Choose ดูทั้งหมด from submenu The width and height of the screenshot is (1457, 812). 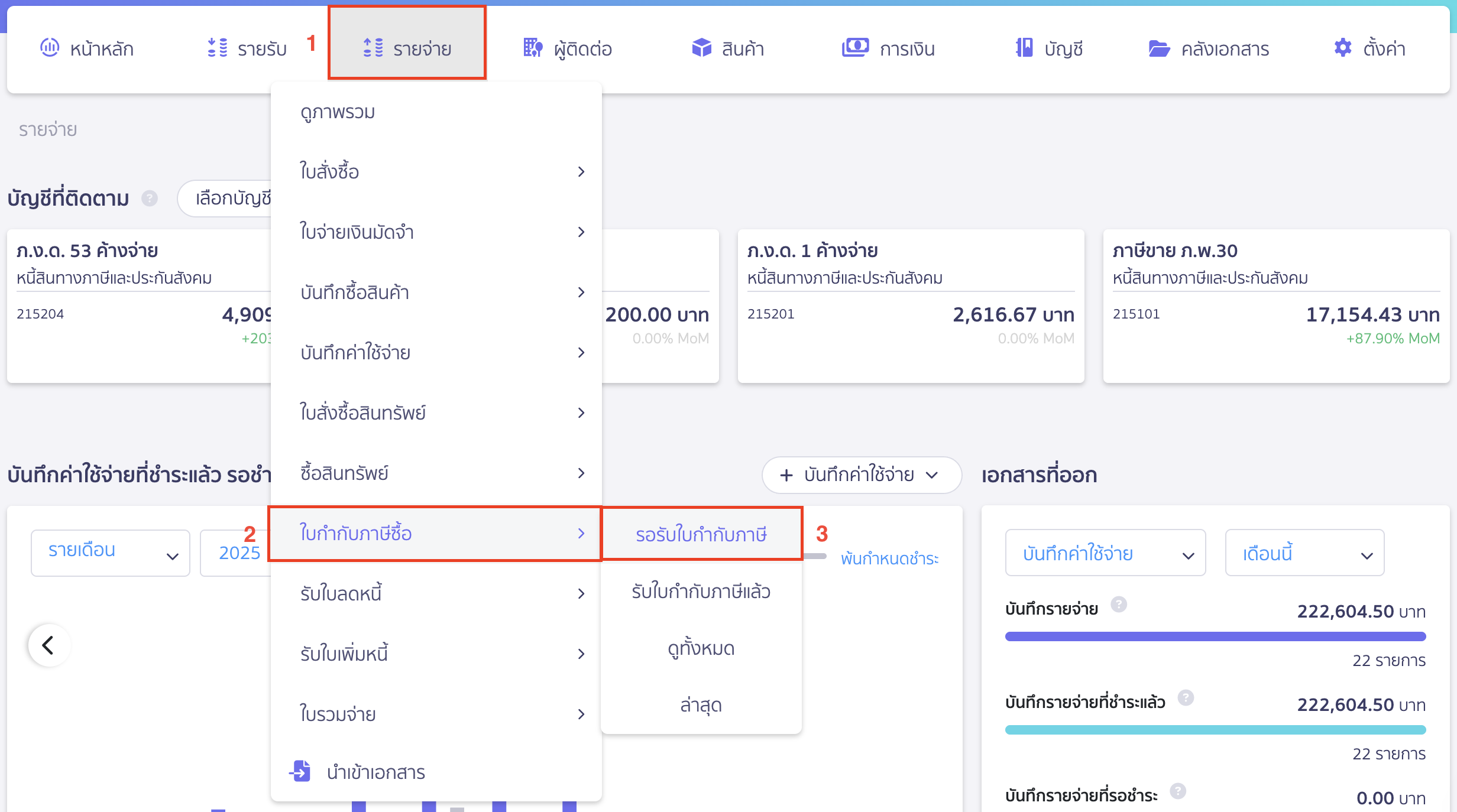(701, 648)
